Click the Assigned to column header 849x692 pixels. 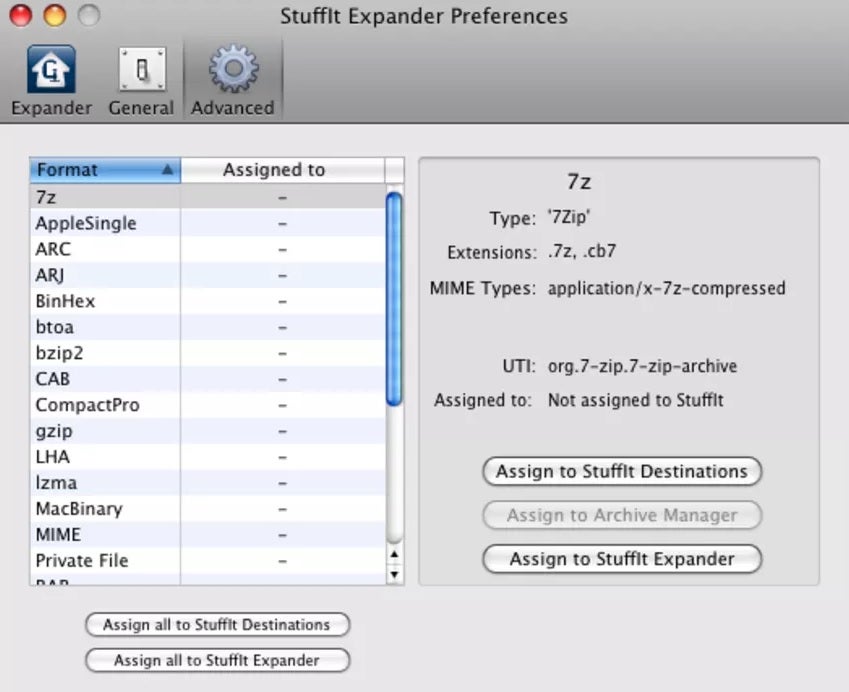274,170
